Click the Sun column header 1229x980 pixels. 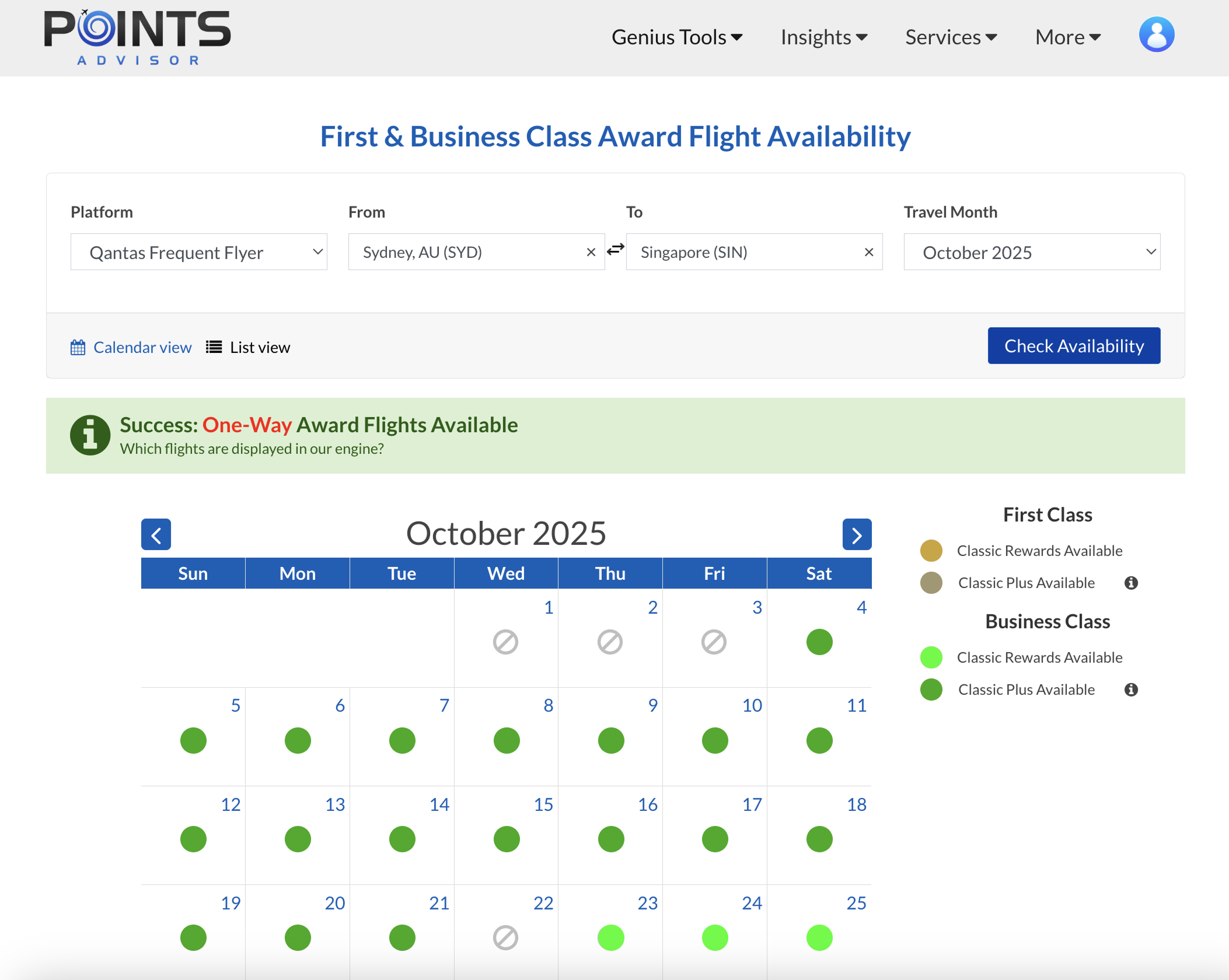coord(193,573)
